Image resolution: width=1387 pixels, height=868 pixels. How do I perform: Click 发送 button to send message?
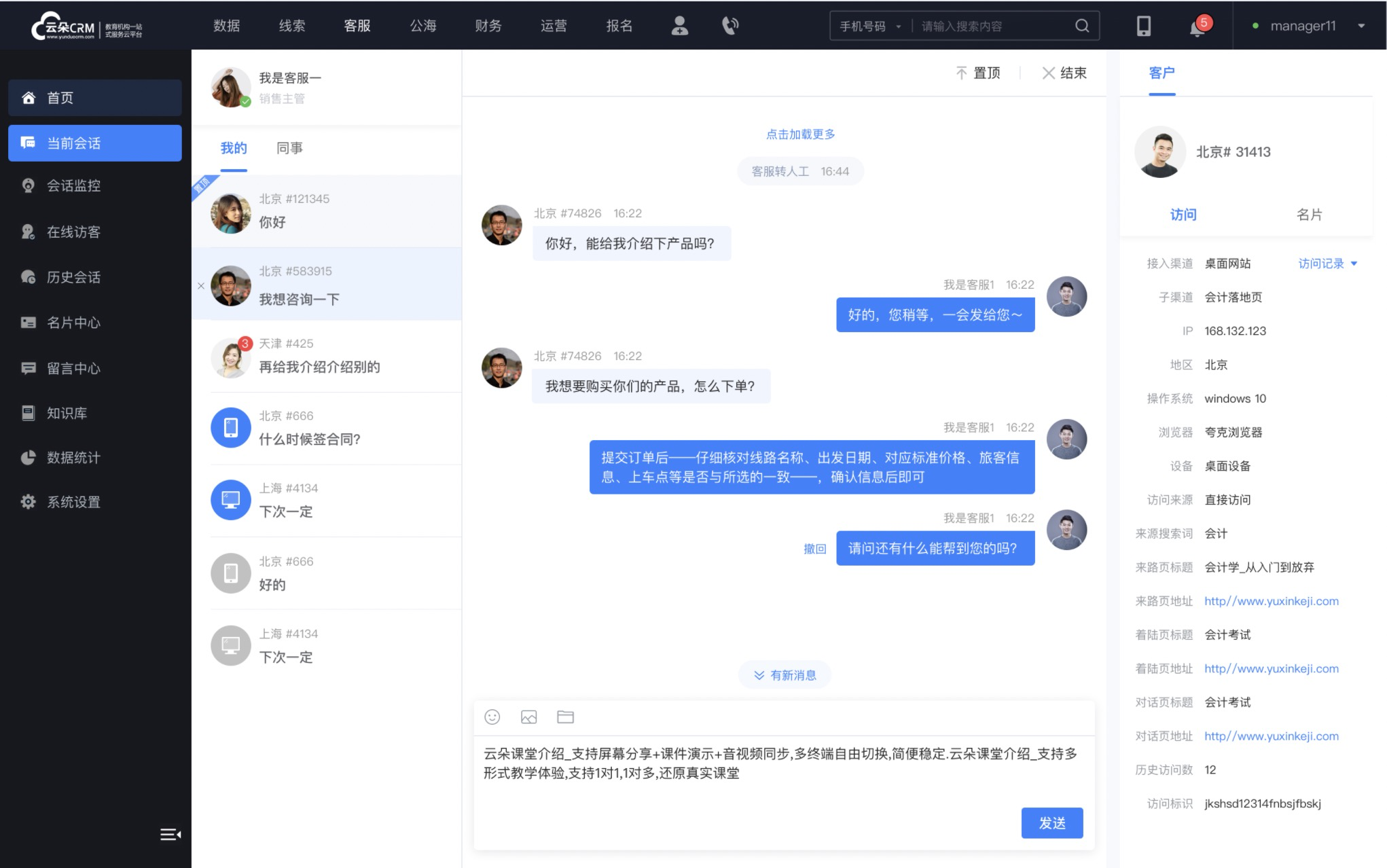coord(1052,822)
